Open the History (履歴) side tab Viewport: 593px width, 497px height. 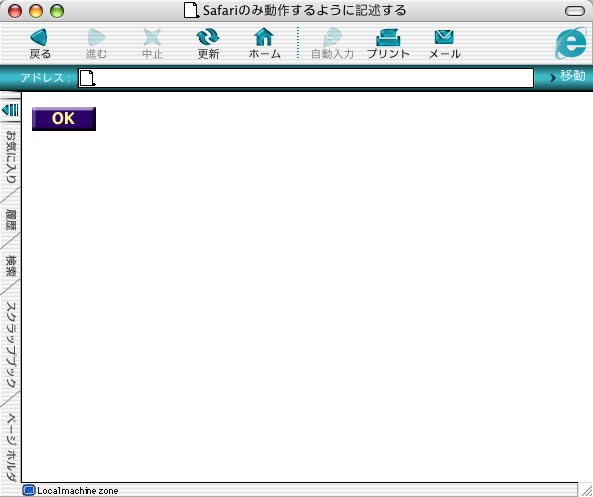coord(11,220)
